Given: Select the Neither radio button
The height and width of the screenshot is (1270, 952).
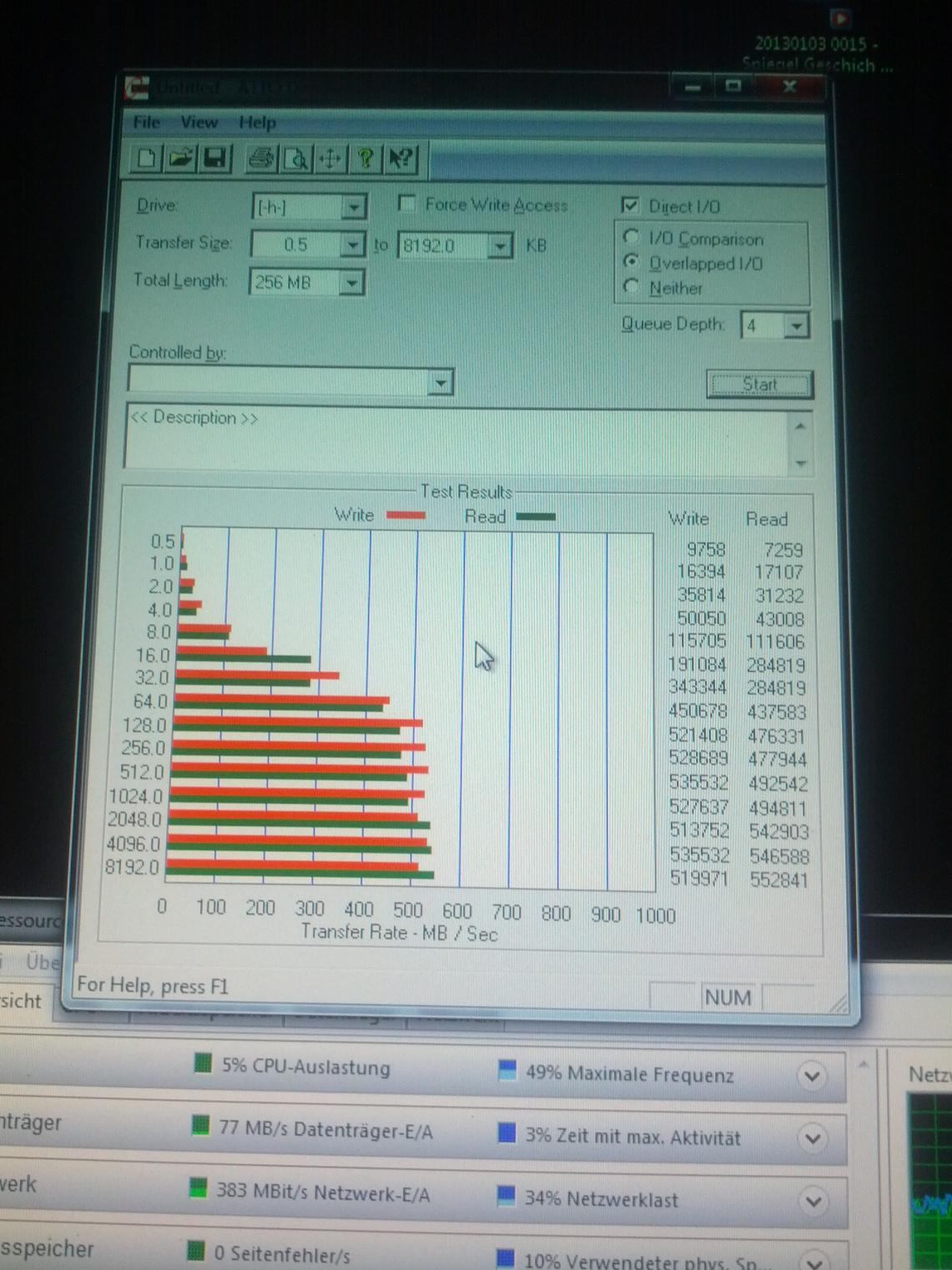Looking at the screenshot, I should coord(632,287).
